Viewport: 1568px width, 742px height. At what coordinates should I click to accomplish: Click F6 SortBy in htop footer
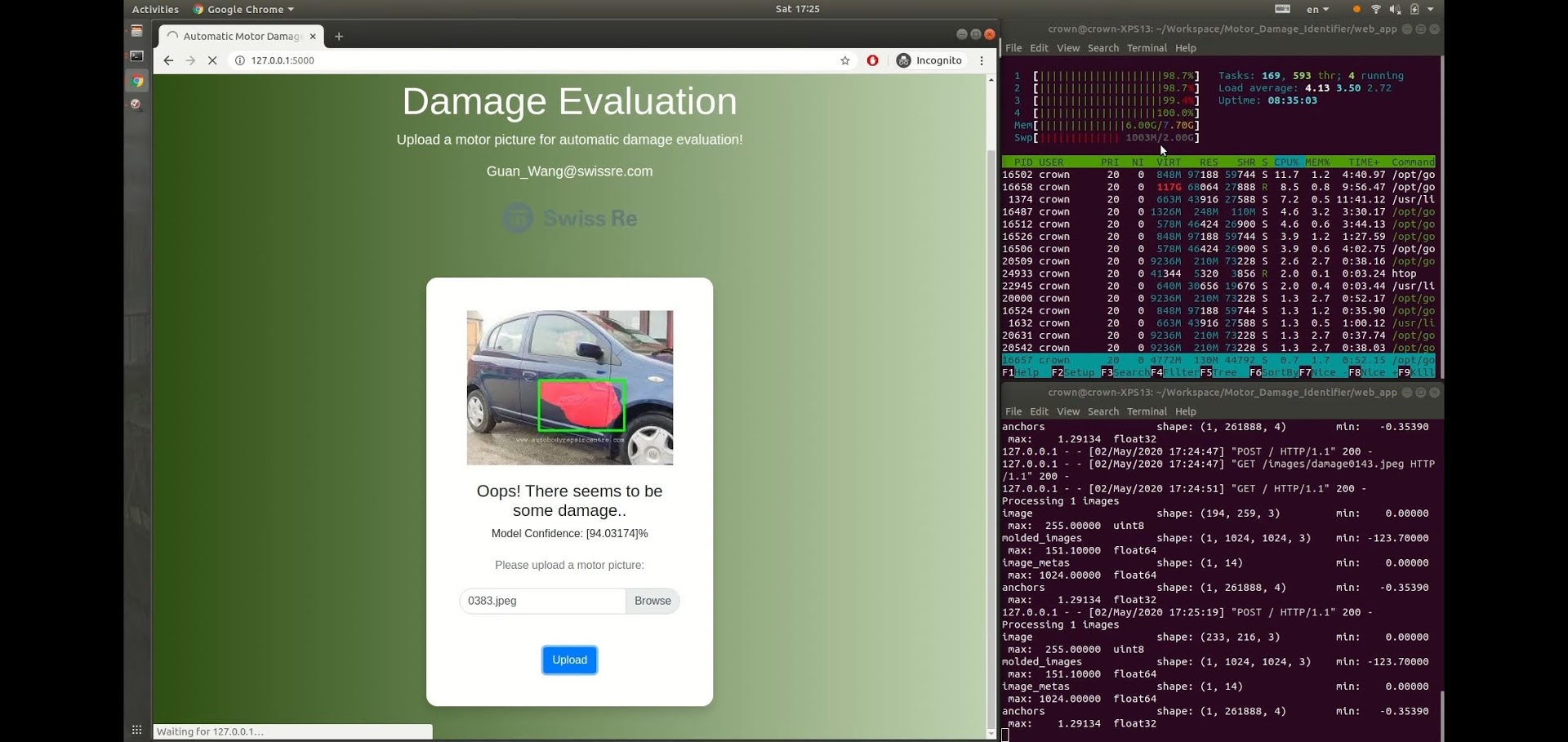pos(1274,372)
